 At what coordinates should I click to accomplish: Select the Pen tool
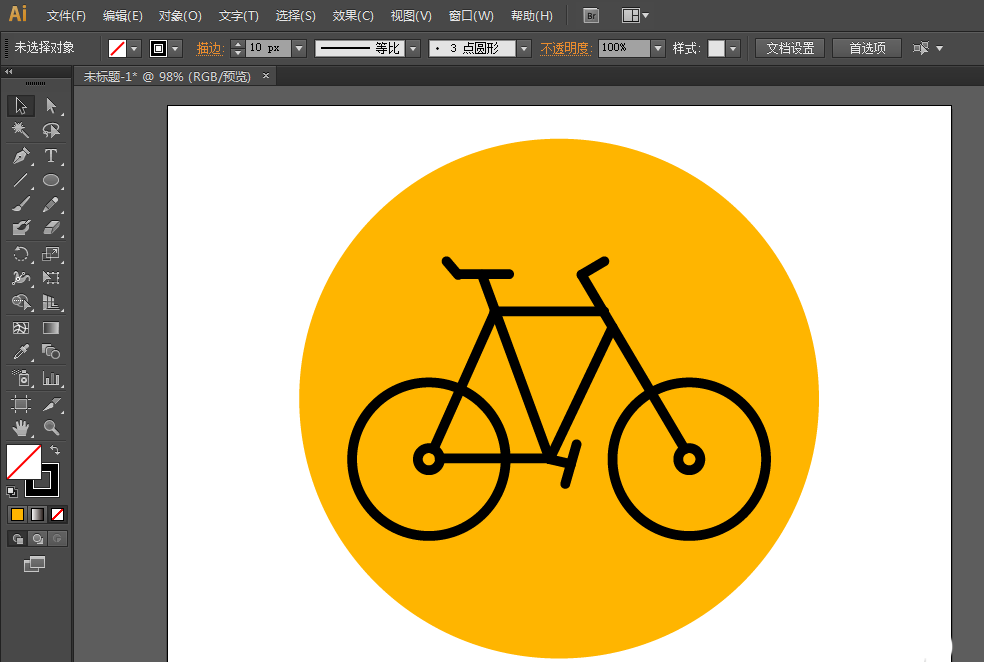point(21,156)
